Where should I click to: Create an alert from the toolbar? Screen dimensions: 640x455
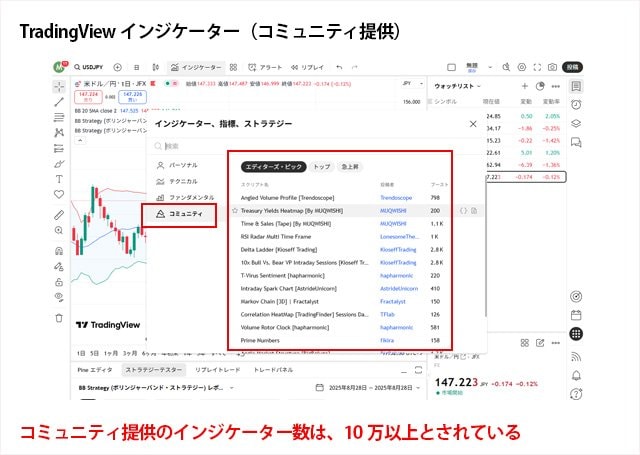tap(265, 67)
